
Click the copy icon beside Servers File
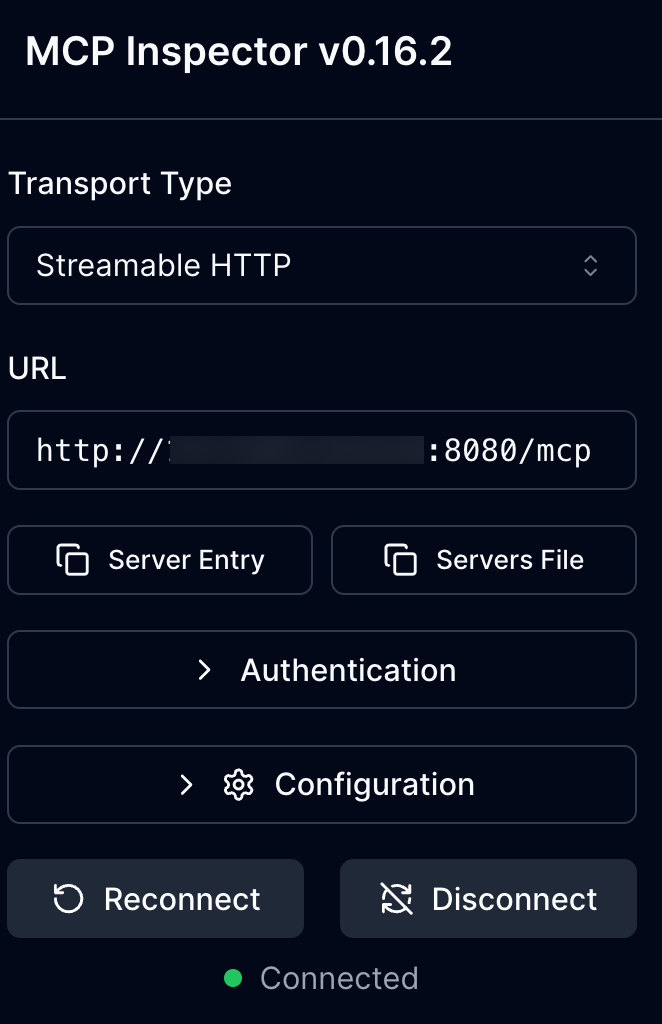coord(400,560)
